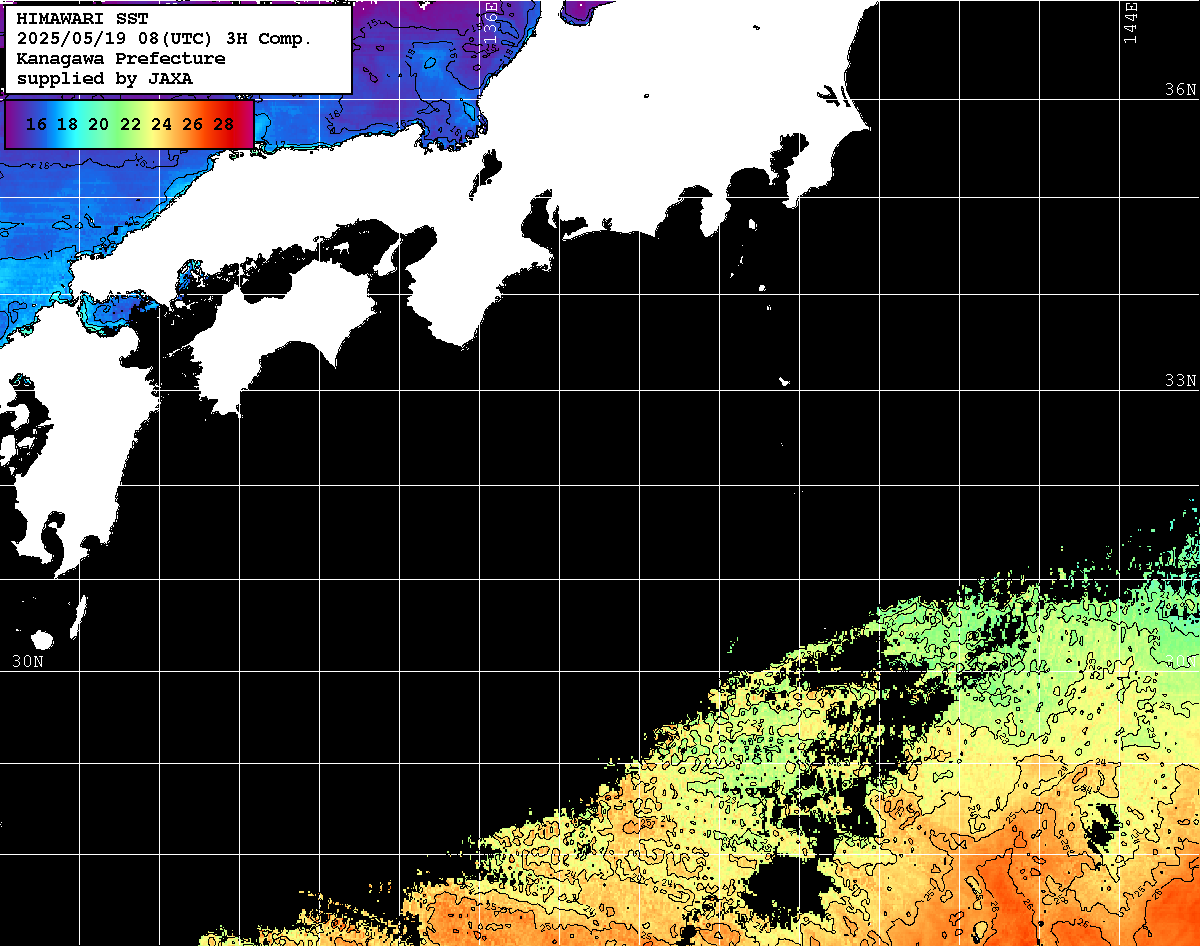Select the 28 value on the color scale
This screenshot has height=946, width=1200.
pyautogui.click(x=224, y=124)
